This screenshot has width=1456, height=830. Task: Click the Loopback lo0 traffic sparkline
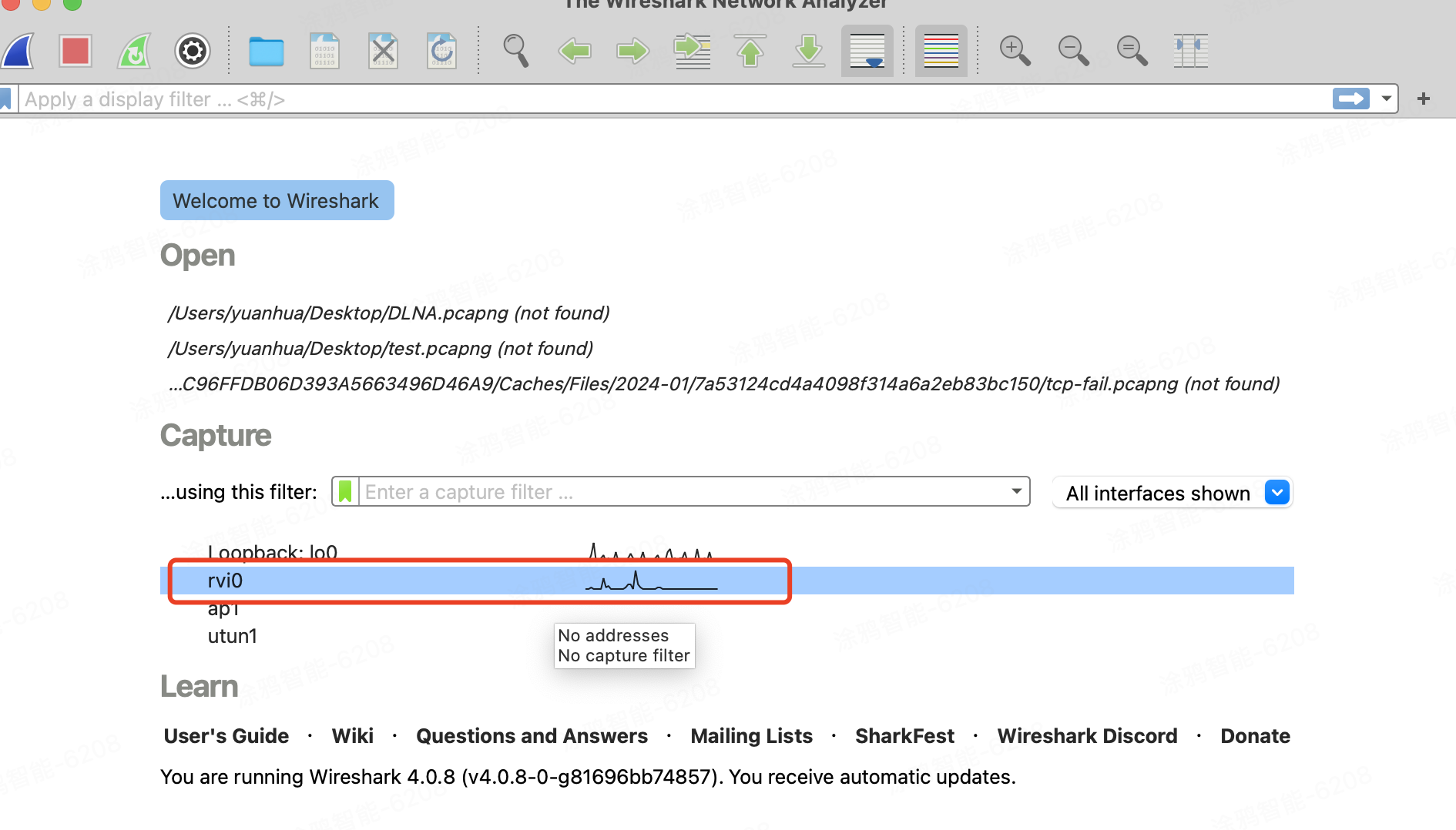[652, 551]
